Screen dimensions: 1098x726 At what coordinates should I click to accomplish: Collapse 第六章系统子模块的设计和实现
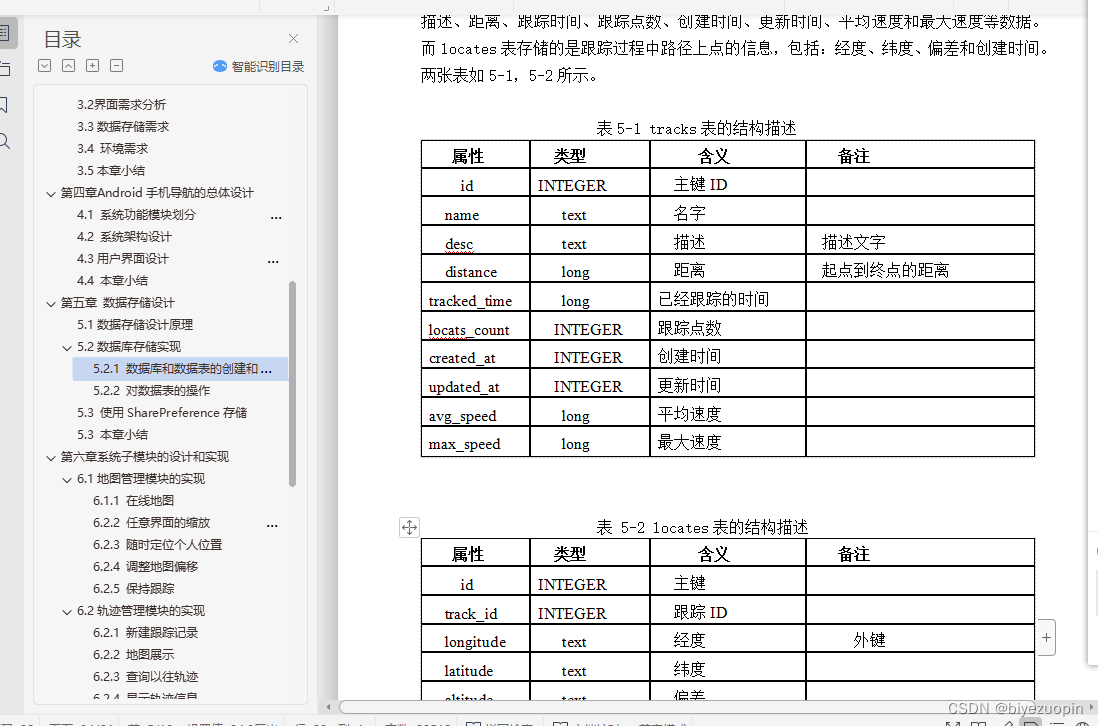[x=50, y=458]
